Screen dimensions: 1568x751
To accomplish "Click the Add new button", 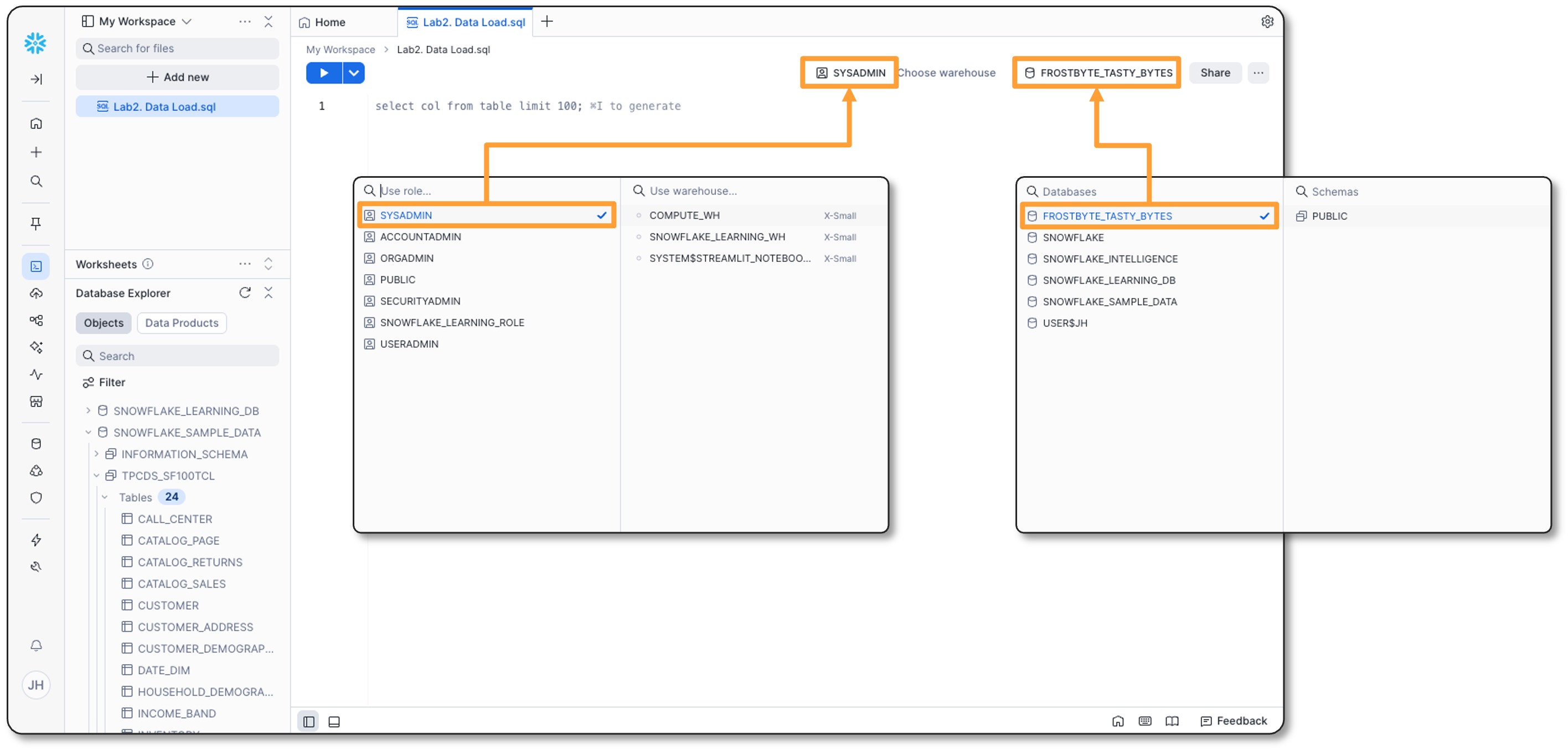I will pyautogui.click(x=177, y=78).
